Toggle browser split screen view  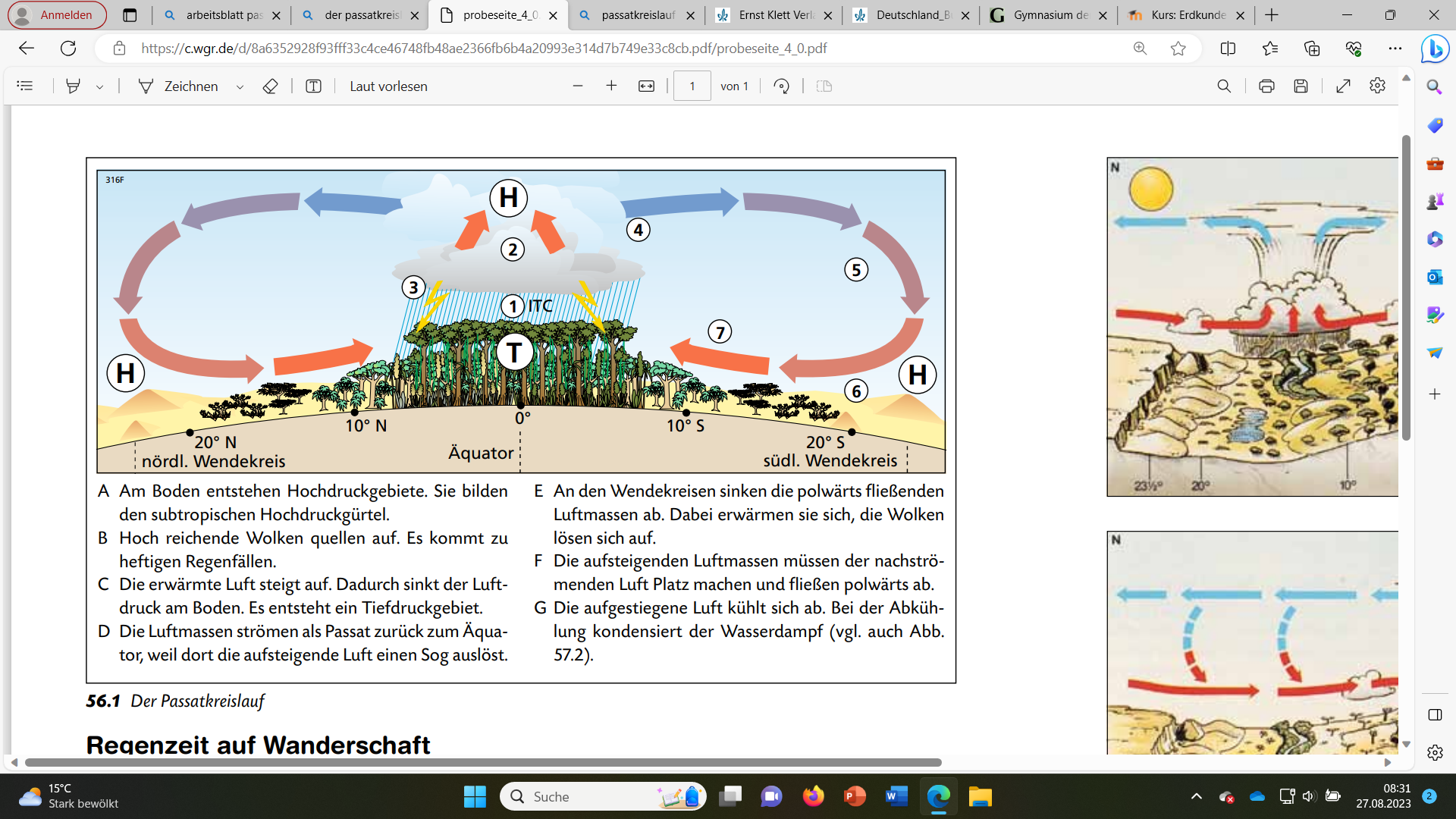click(1228, 49)
